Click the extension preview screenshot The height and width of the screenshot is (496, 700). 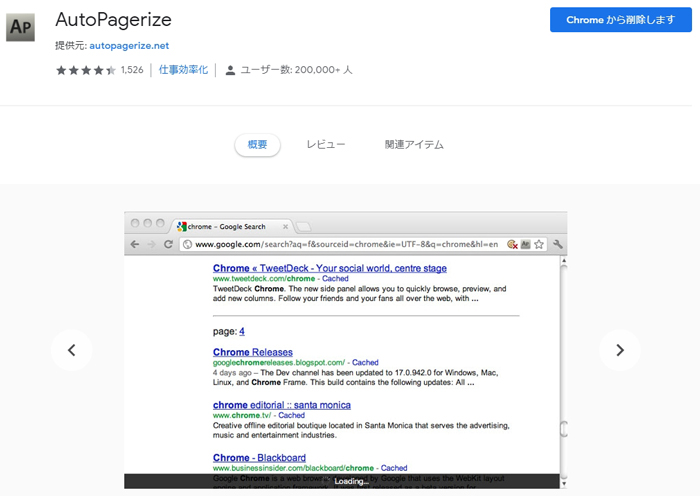point(346,350)
